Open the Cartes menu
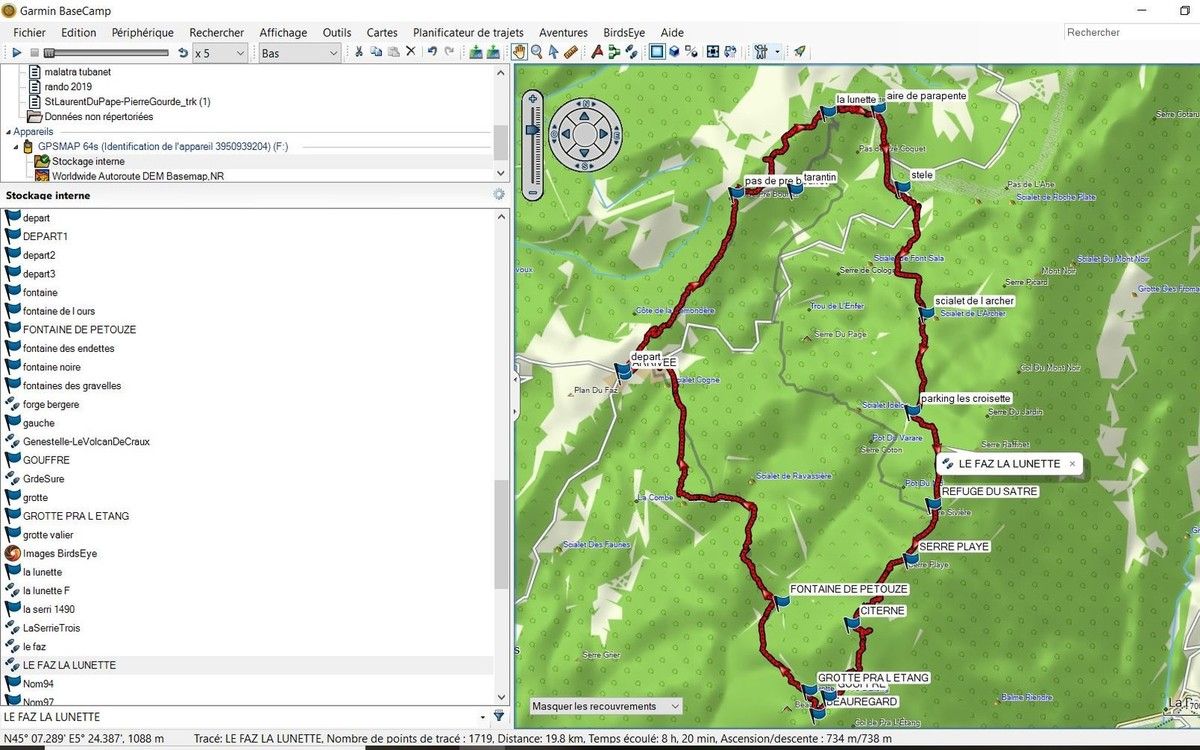This screenshot has width=1200, height=750. coord(382,32)
